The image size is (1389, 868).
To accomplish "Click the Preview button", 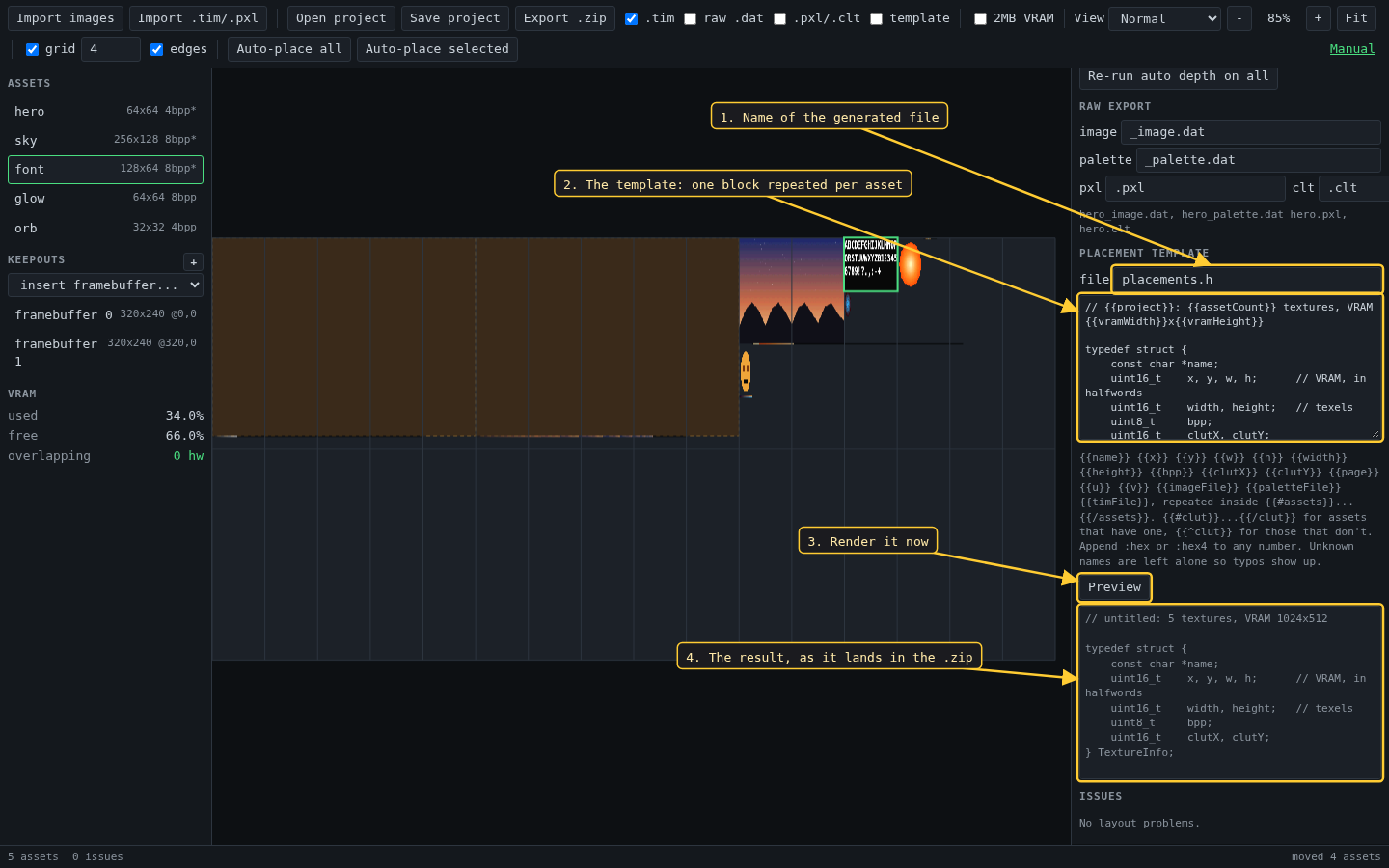I will coord(1114,587).
